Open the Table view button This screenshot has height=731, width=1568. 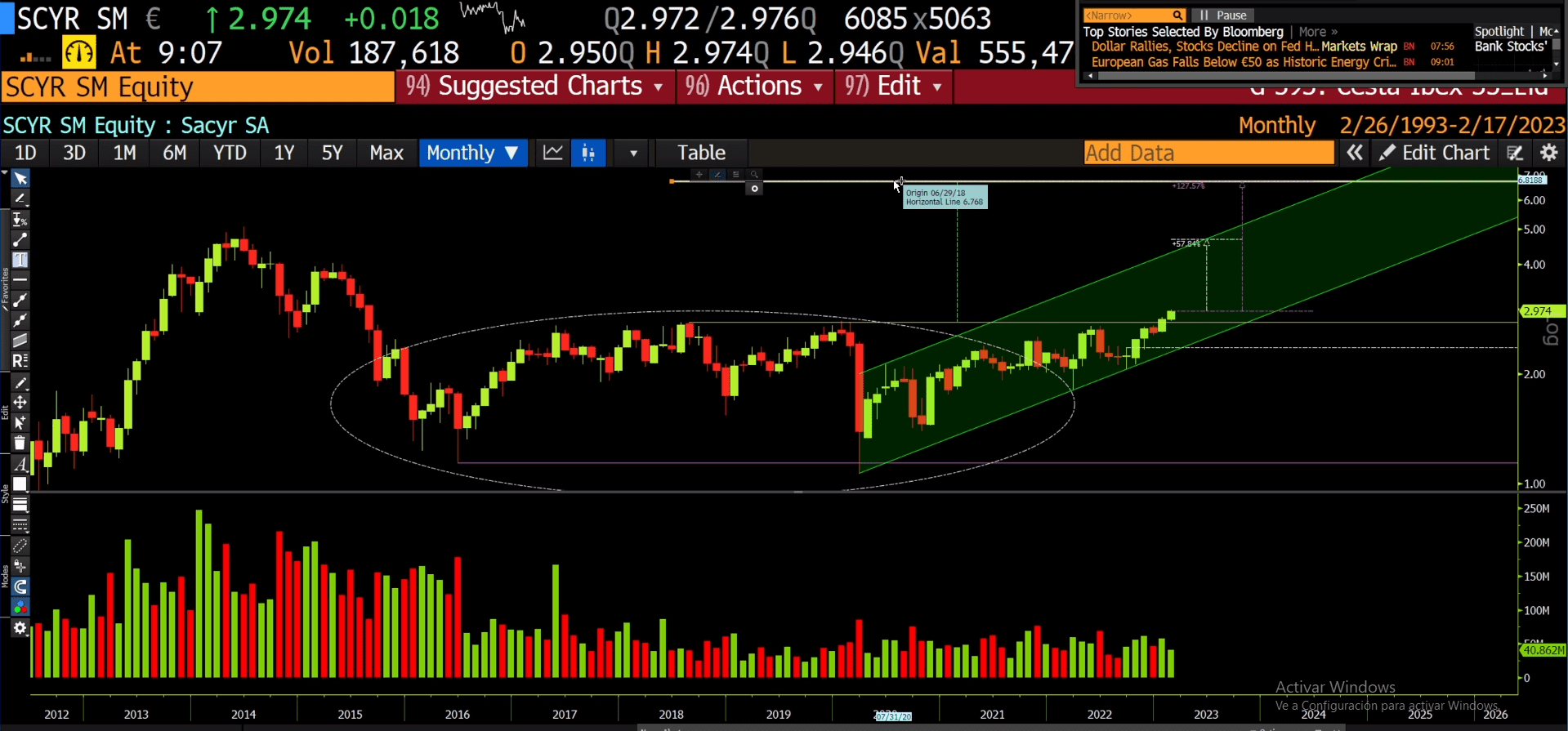click(x=701, y=153)
